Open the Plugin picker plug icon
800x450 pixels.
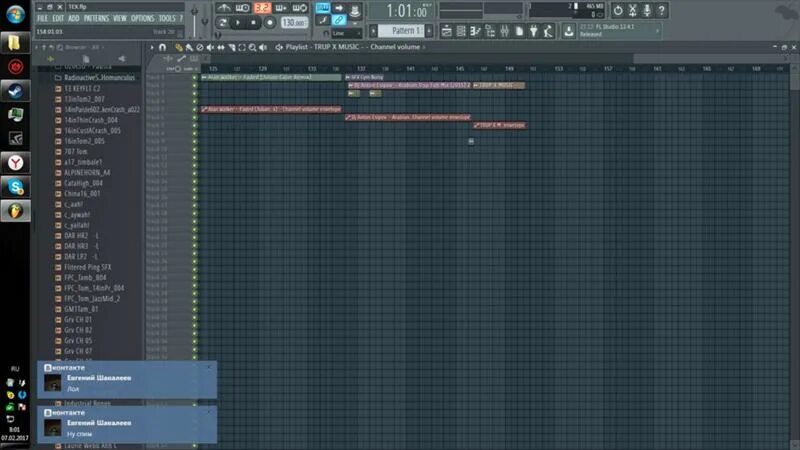(x=534, y=31)
